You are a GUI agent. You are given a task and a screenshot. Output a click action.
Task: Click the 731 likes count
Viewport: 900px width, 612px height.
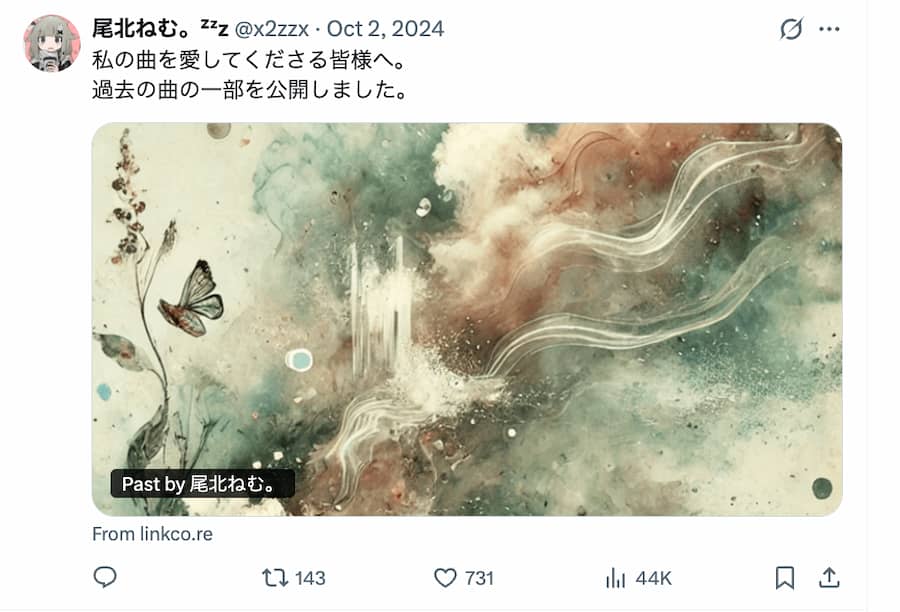479,578
